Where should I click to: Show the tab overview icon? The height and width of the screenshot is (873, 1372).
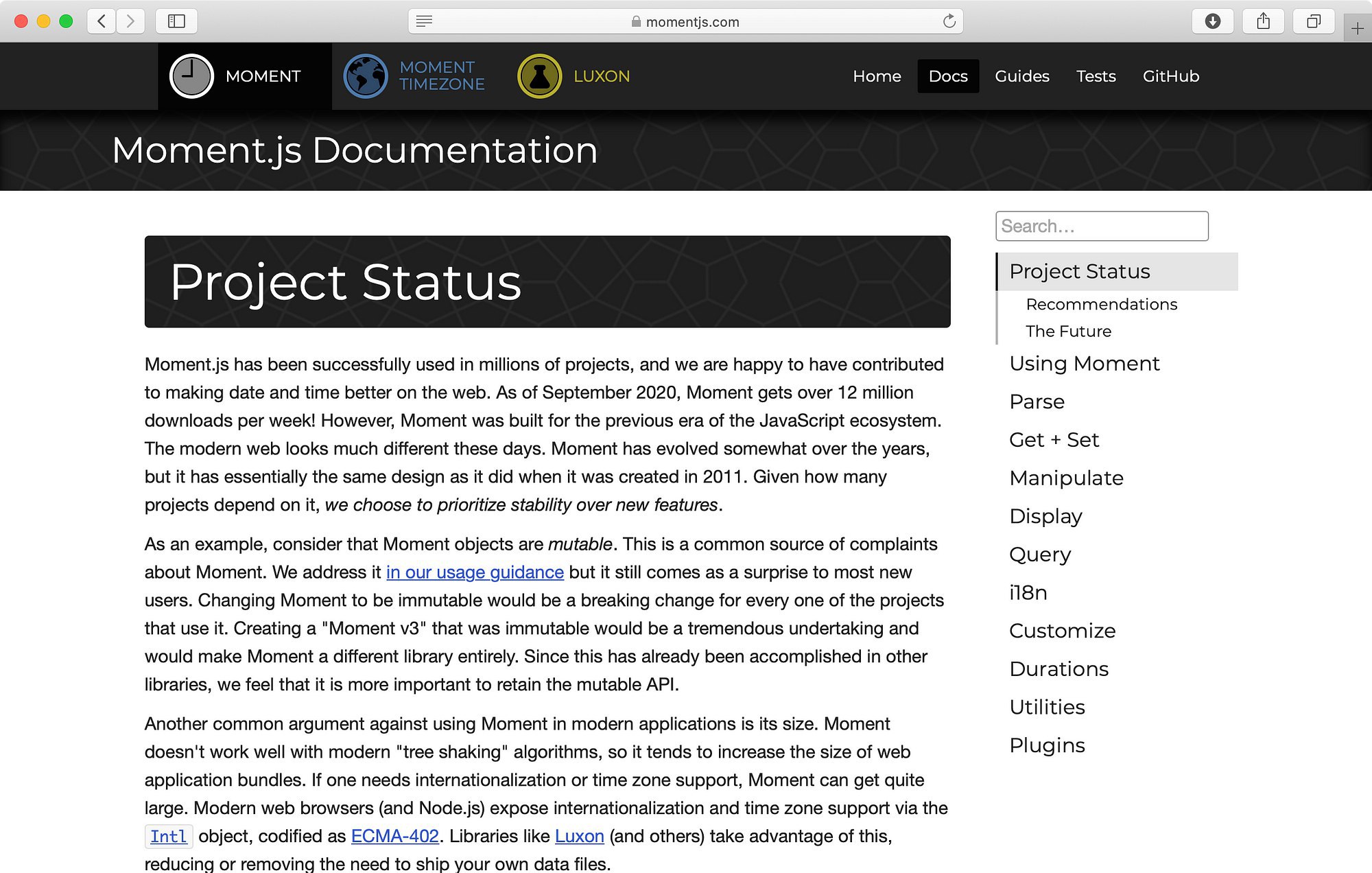click(1313, 21)
